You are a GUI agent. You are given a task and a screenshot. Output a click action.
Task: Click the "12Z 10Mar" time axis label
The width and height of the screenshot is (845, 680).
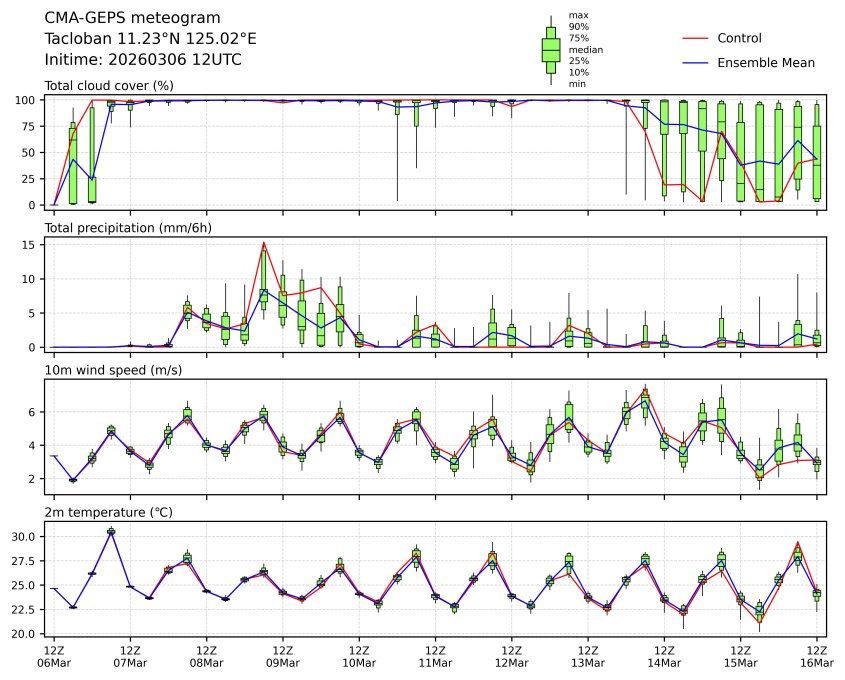359,657
